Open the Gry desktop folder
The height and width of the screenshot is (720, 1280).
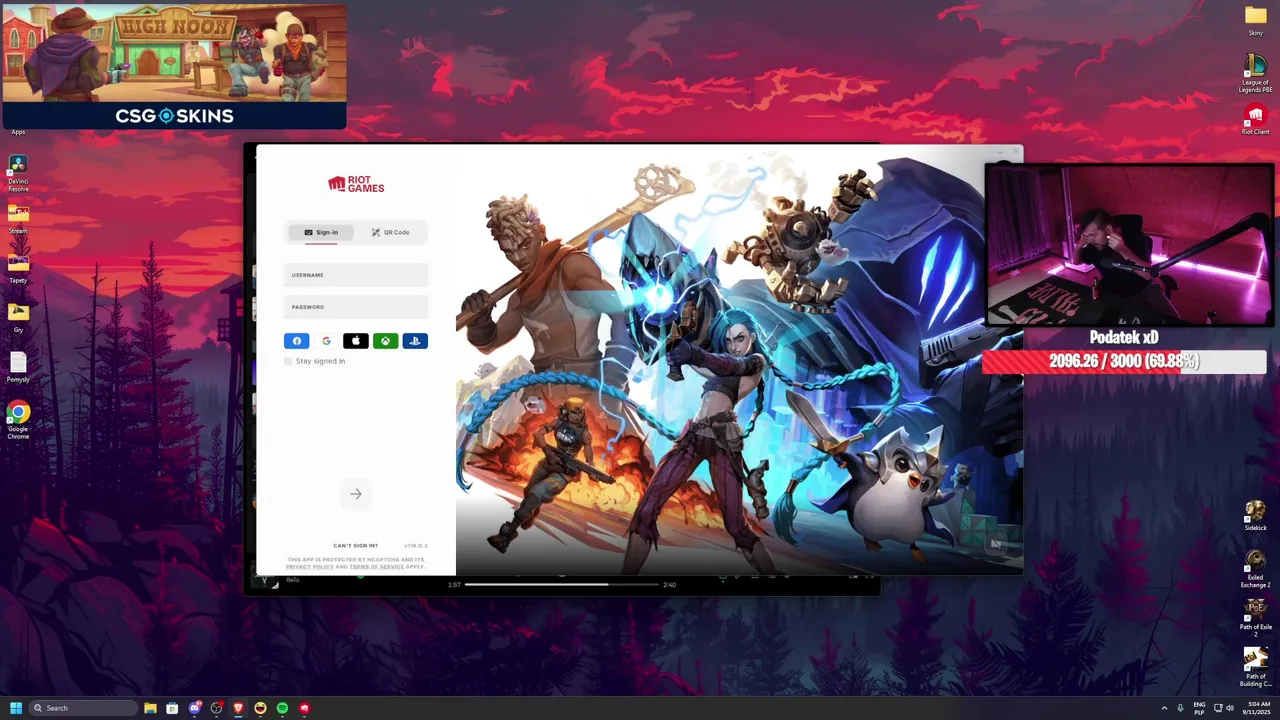(18, 318)
